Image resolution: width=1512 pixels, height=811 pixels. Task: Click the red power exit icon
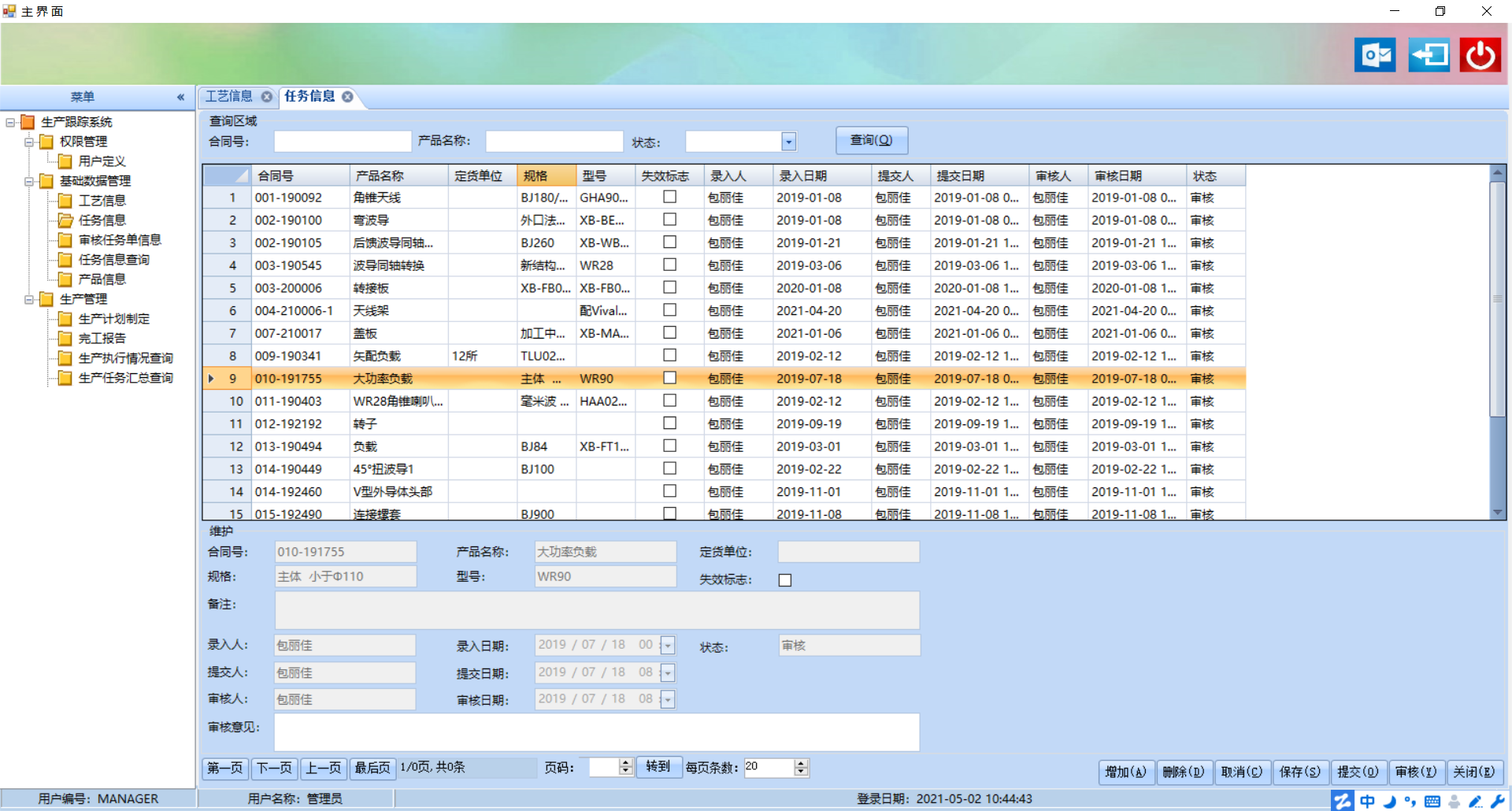[1480, 55]
